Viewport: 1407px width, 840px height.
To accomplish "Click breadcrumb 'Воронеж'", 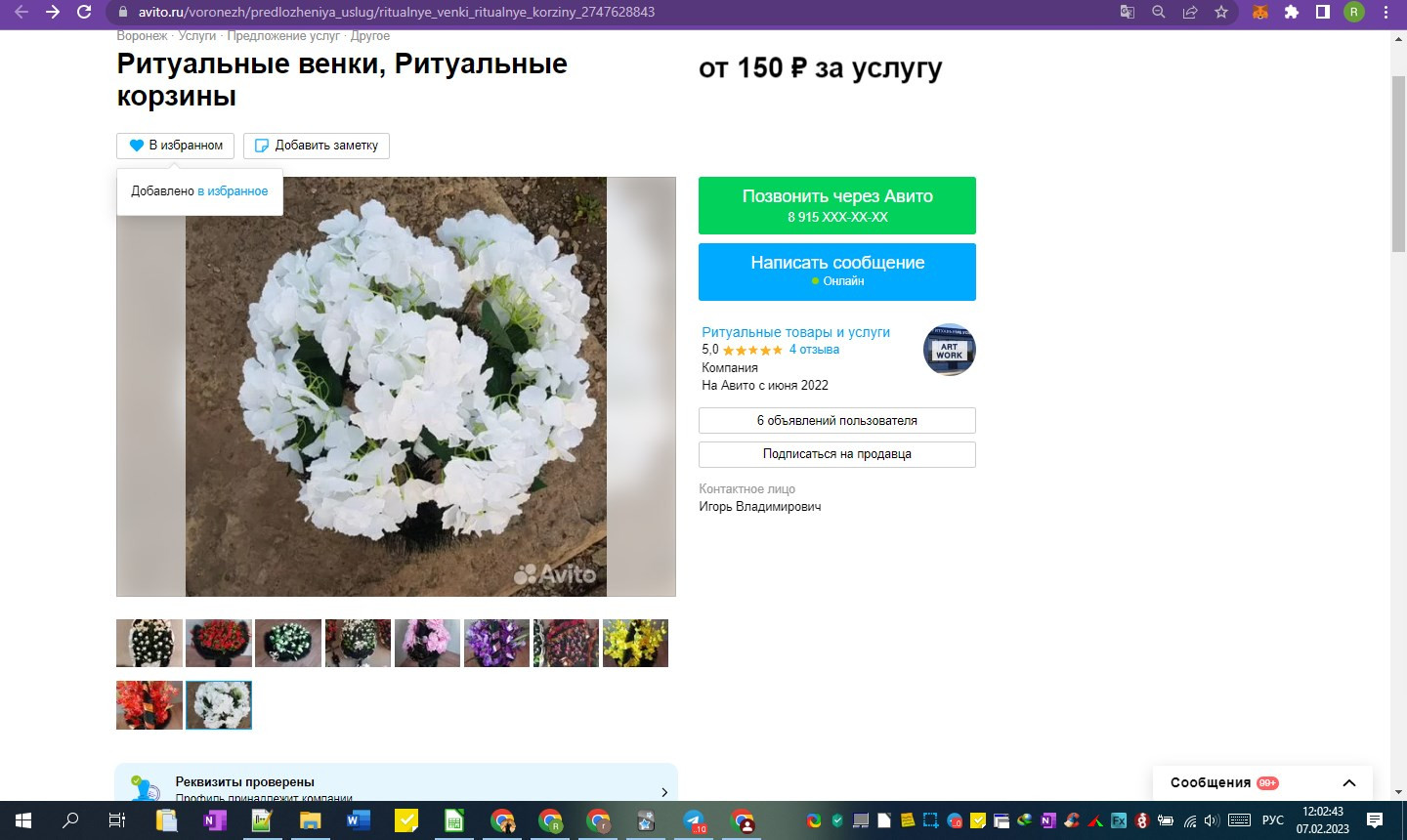I will (142, 36).
